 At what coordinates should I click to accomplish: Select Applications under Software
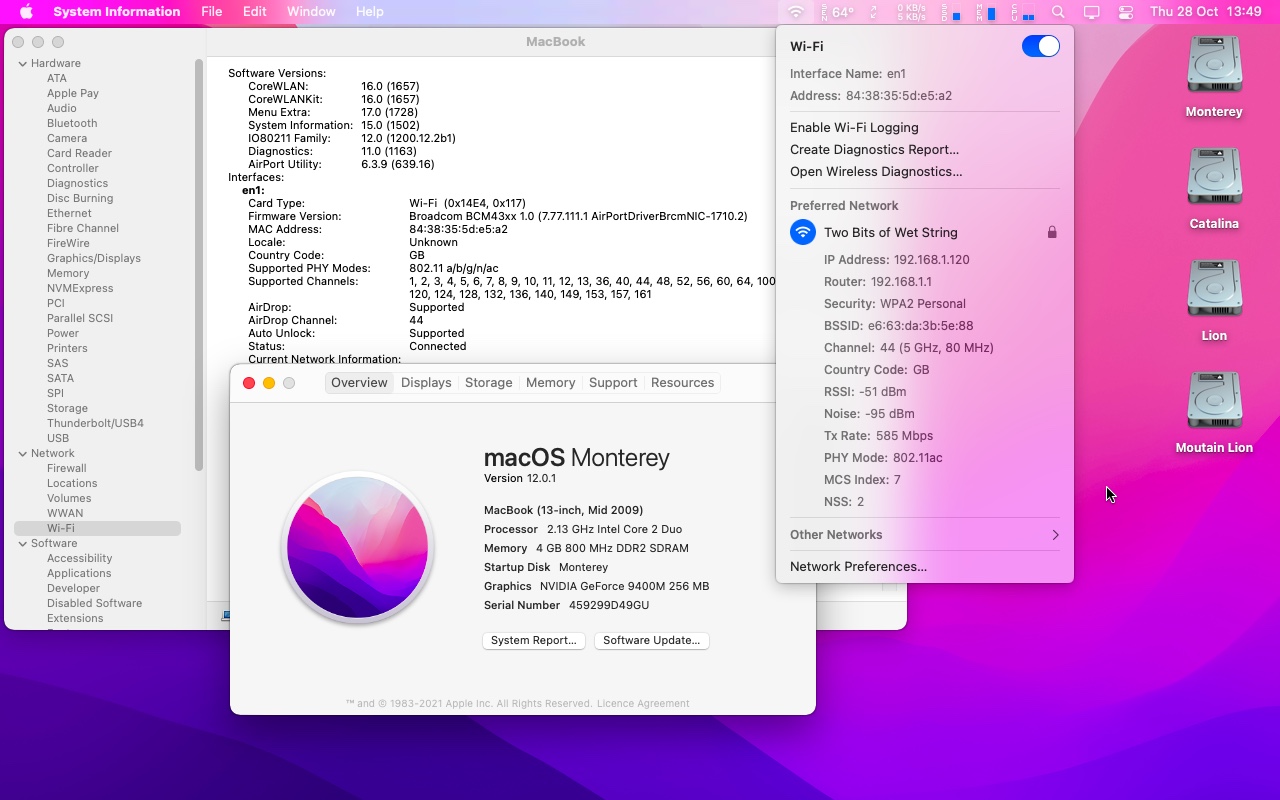[79, 573]
